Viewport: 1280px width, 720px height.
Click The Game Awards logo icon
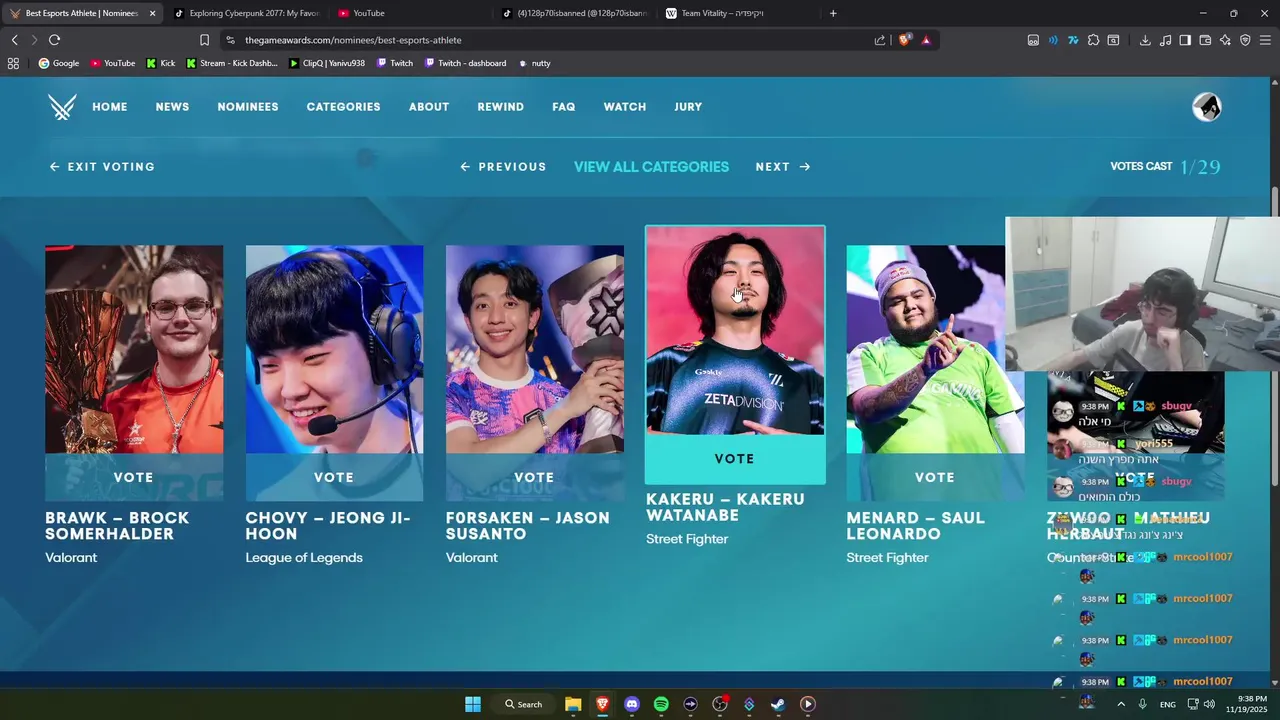[62, 107]
